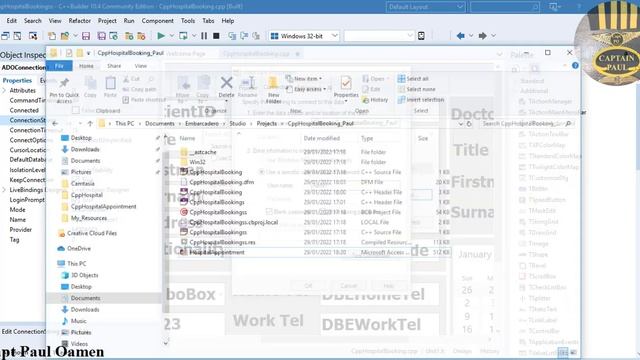Image resolution: width=640 pixels, height=360 pixels.
Task: Open the Component menu
Action: point(158,20)
